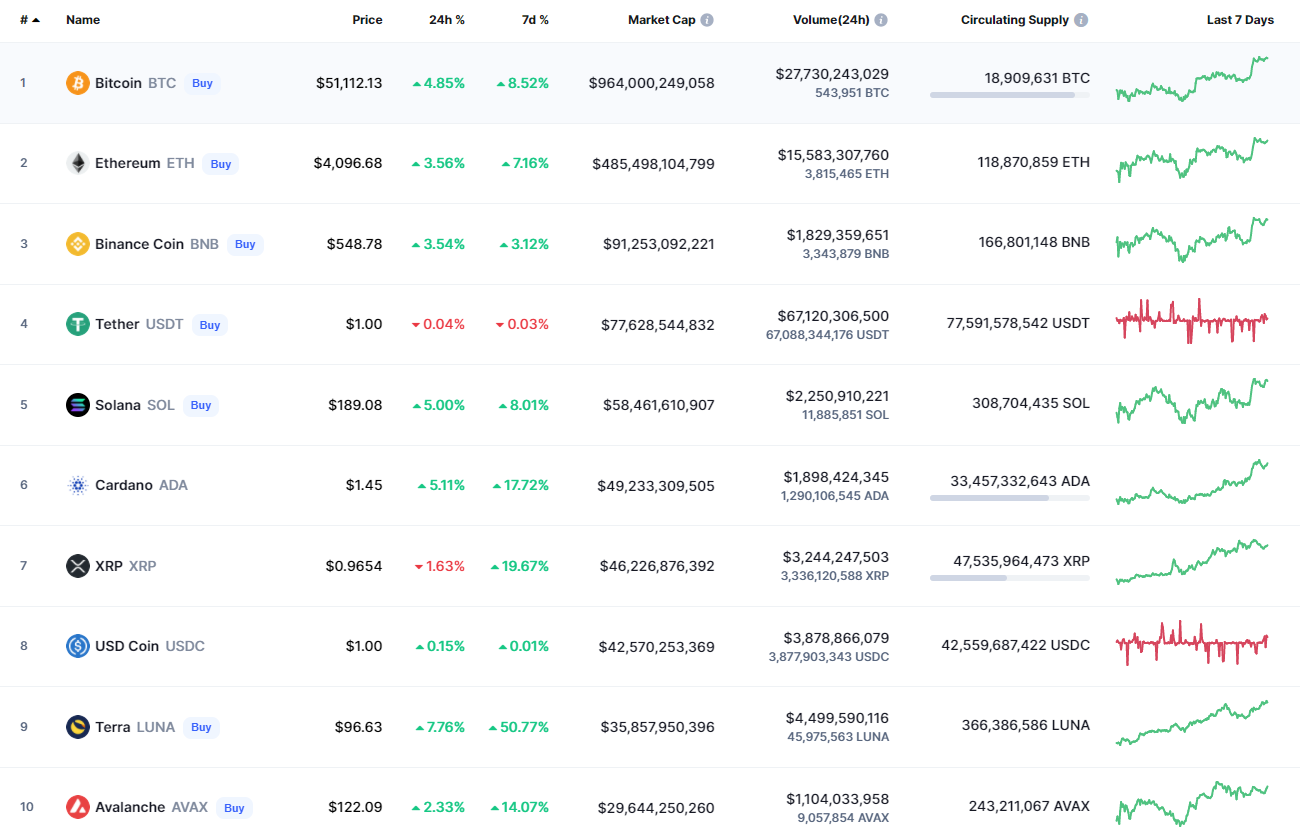Click the USD Coin logo icon
The width and height of the screenshot is (1300, 835).
(x=77, y=646)
